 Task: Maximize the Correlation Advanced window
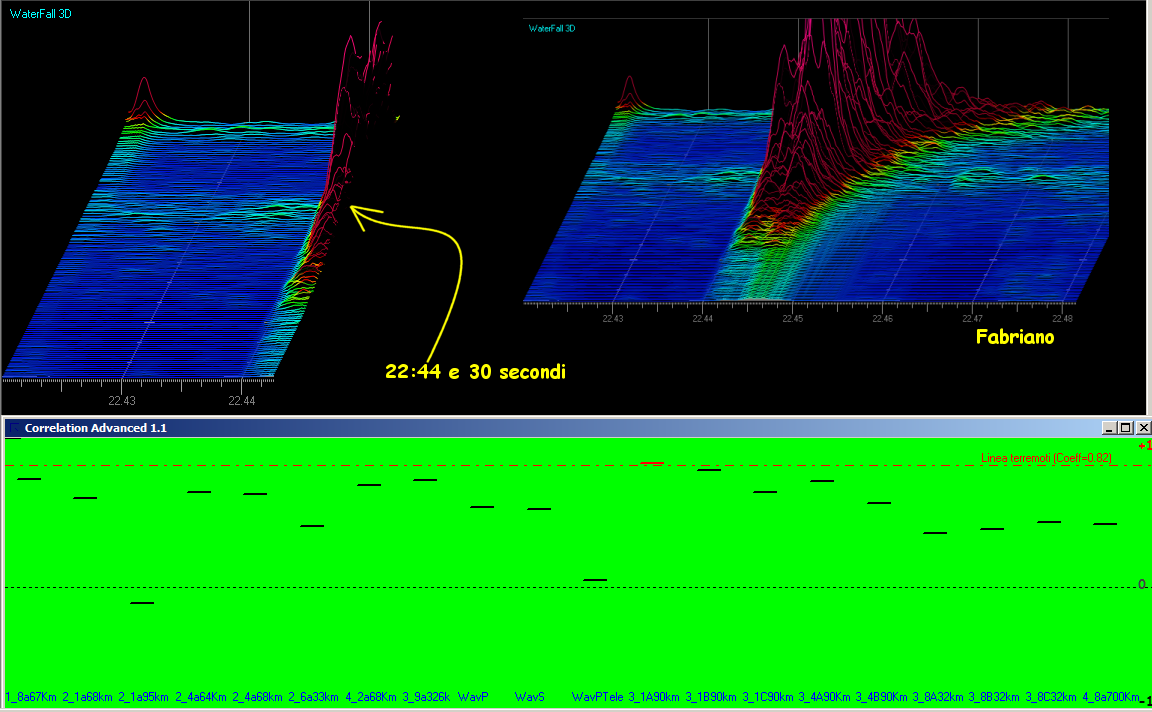tap(1124, 427)
